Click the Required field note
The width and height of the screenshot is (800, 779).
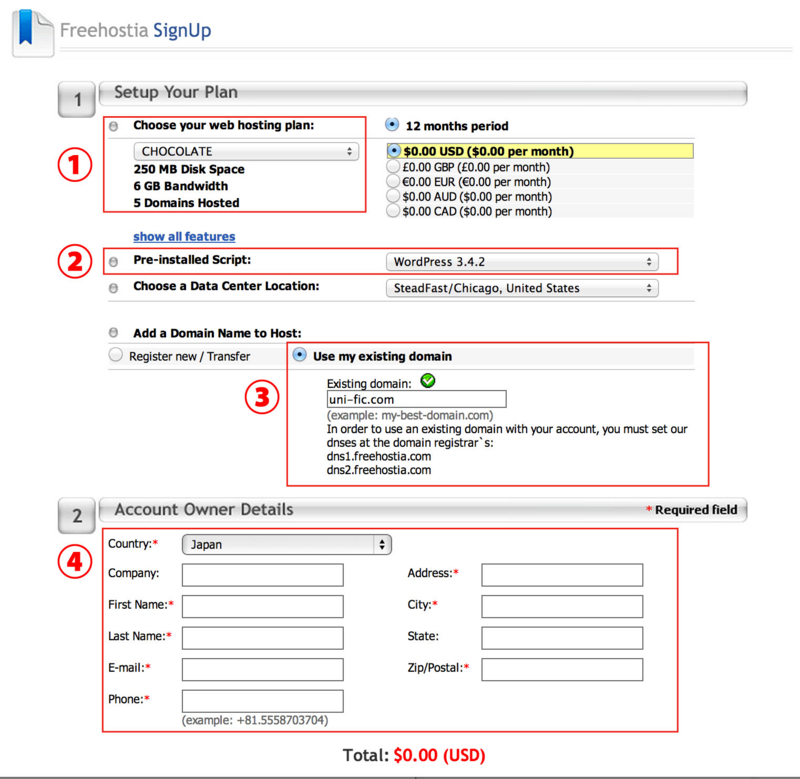691,510
